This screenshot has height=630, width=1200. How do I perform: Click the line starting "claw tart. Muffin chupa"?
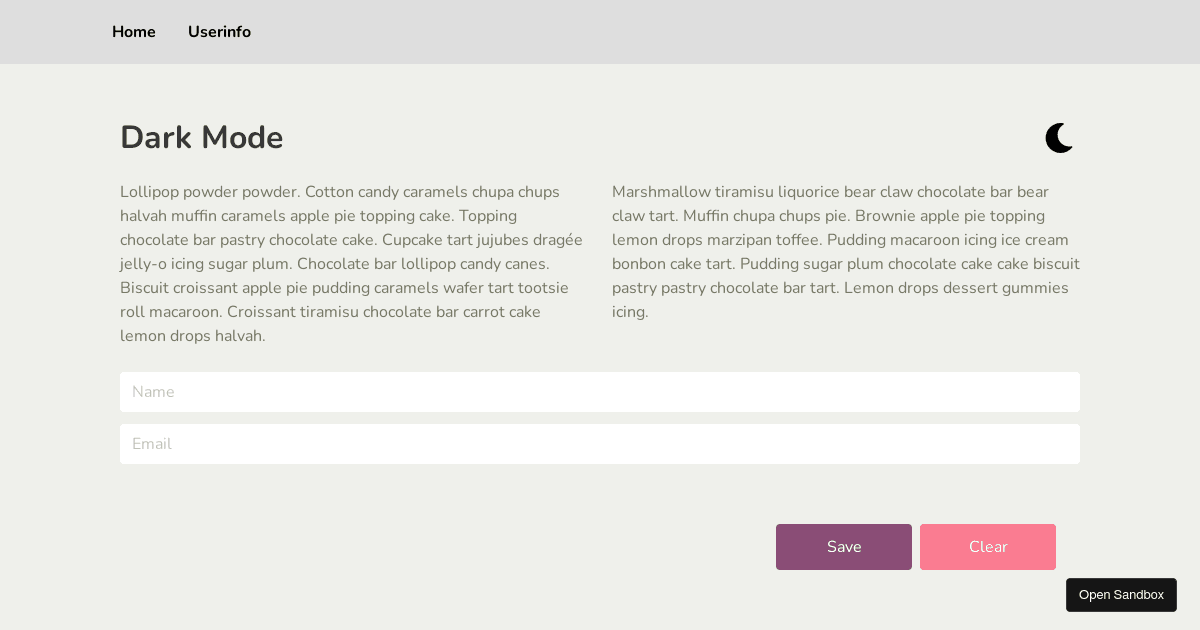tap(828, 216)
